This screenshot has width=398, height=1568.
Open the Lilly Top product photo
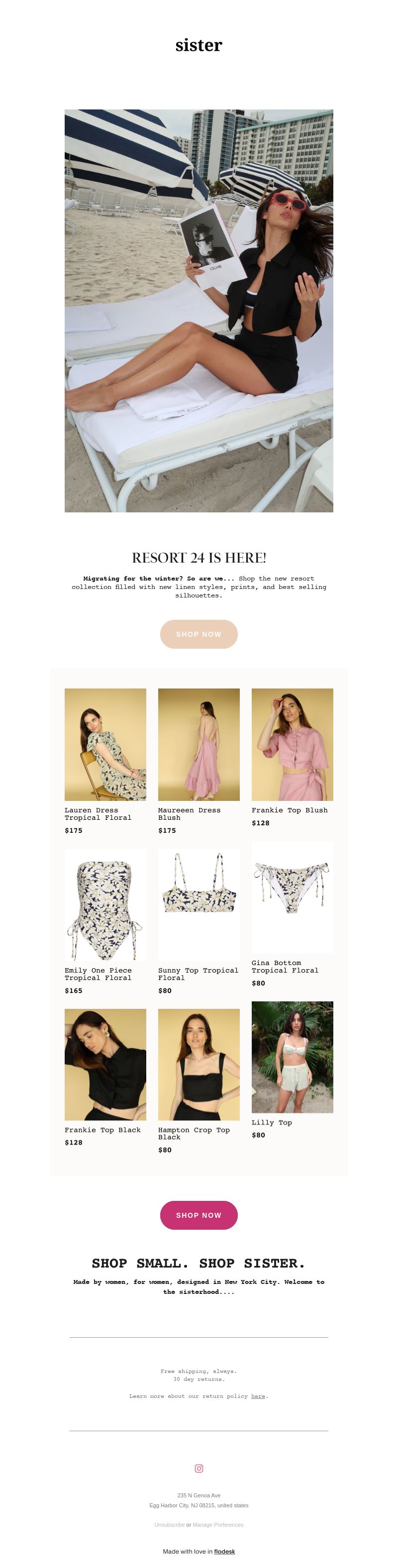tap(293, 1057)
